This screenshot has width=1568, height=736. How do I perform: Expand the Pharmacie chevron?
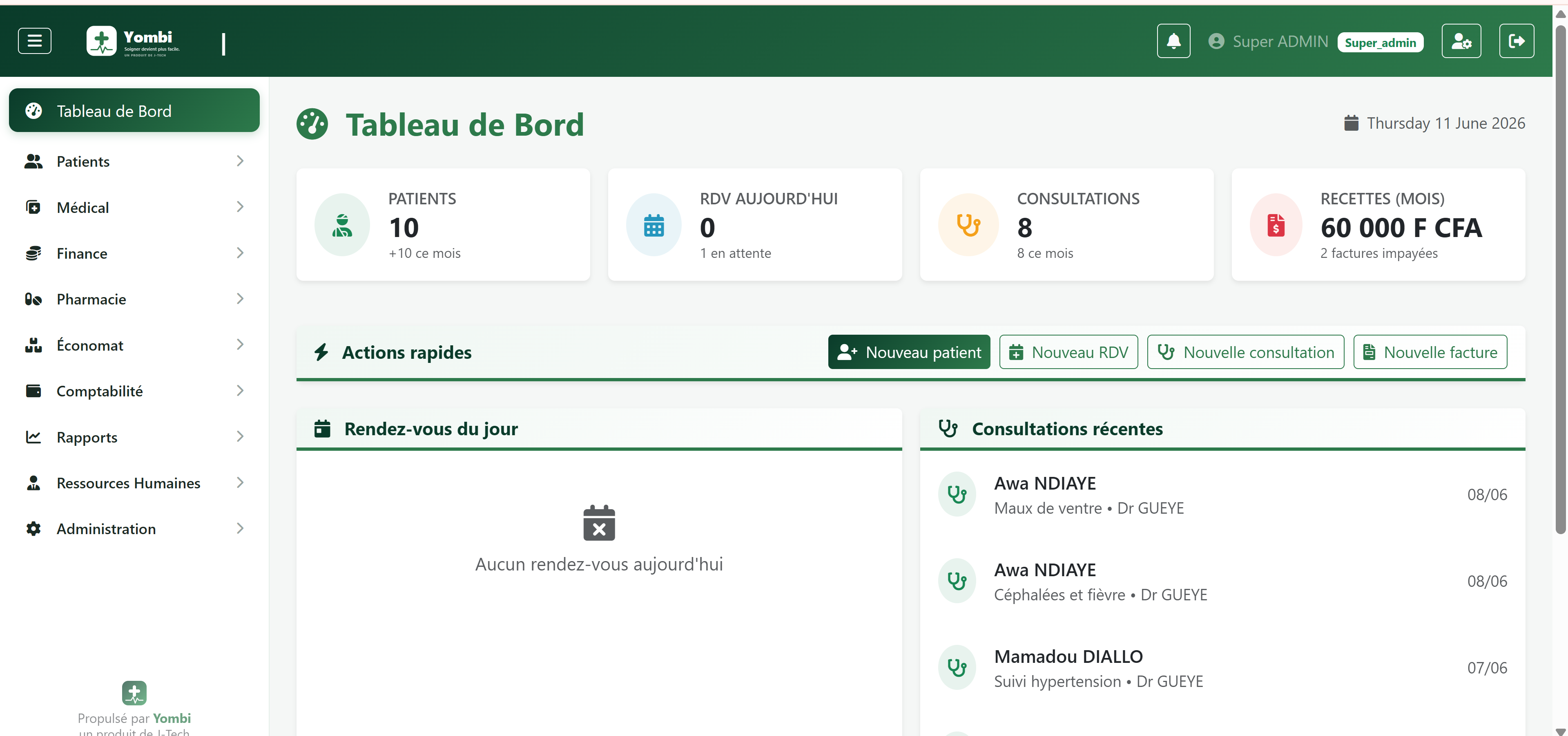[240, 299]
